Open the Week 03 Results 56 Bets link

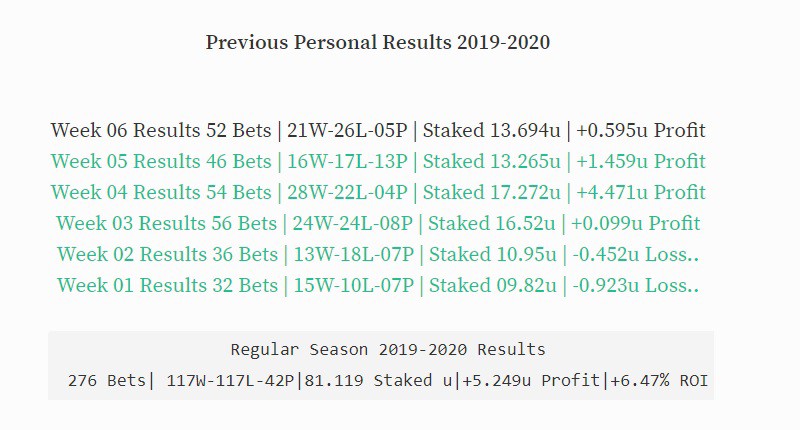(378, 224)
